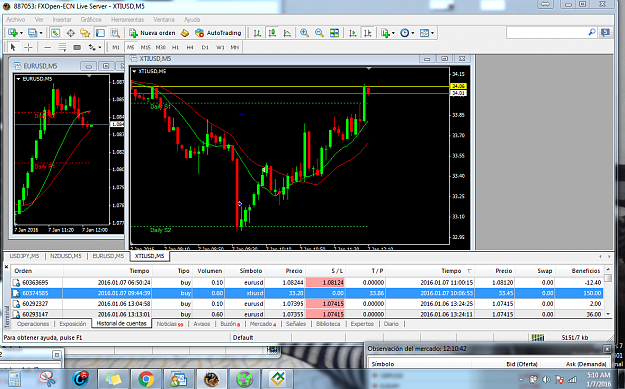
Task: Click the search magnifier icon
Action: (592, 32)
